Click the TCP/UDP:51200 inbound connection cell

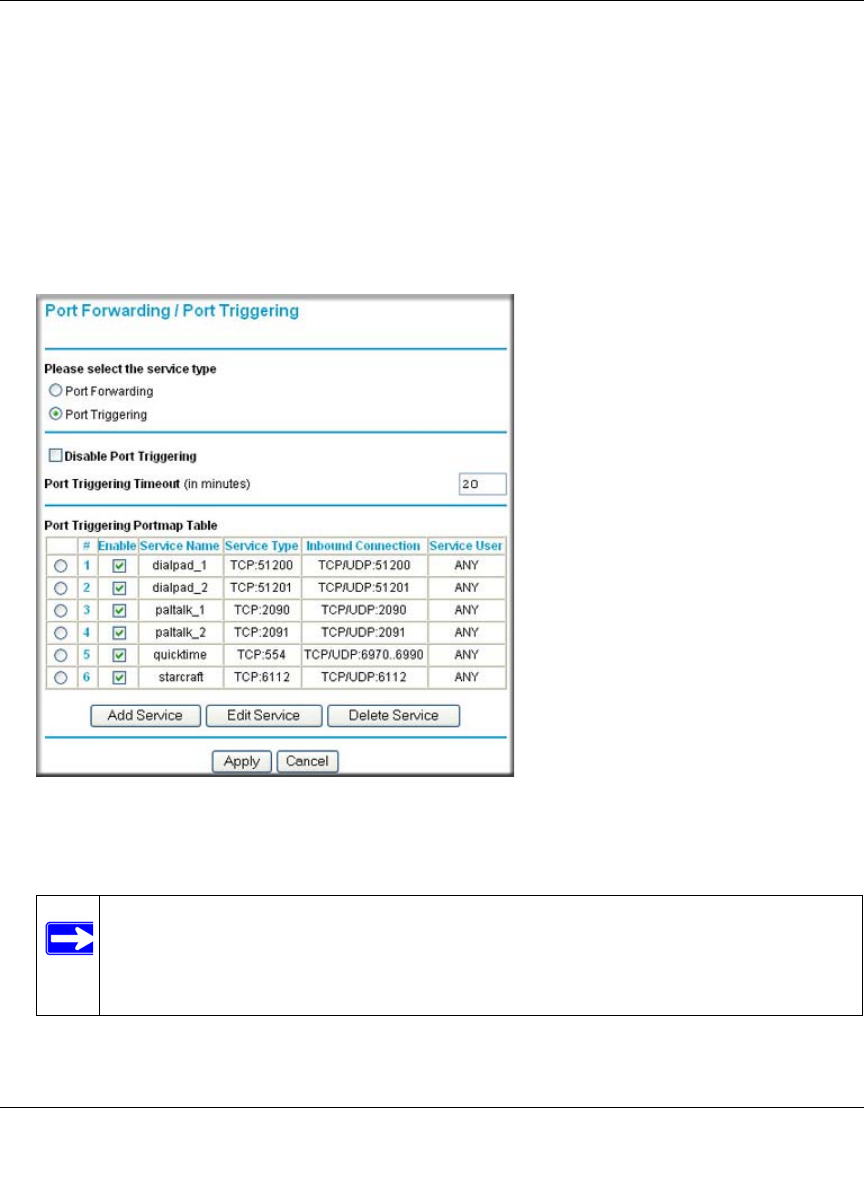coord(364,565)
